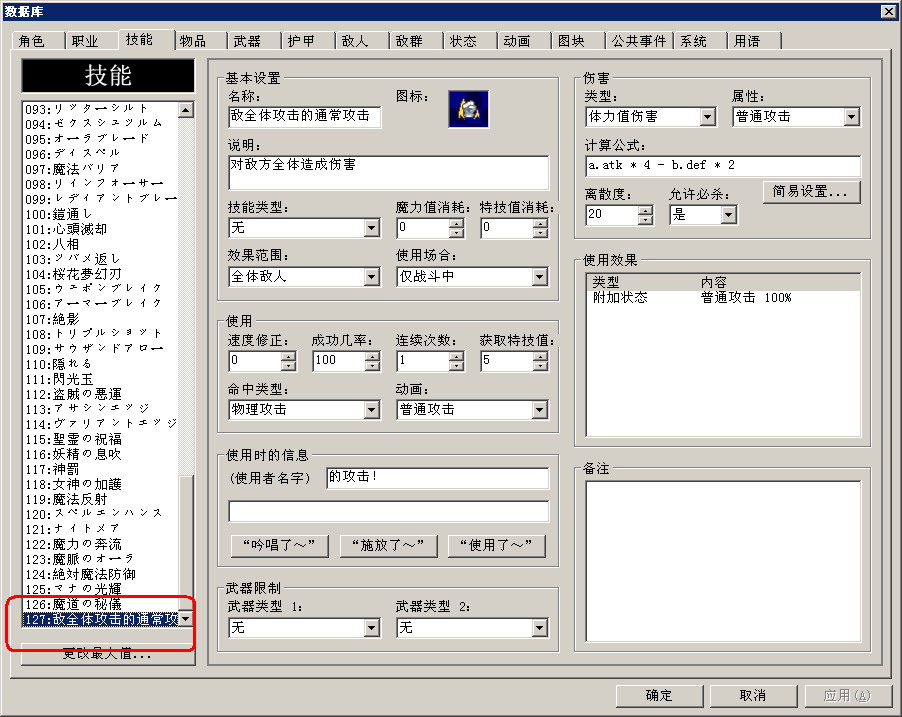This screenshot has width=902, height=717.
Task: Expand the 动画 dropdown
Action: tap(539, 410)
